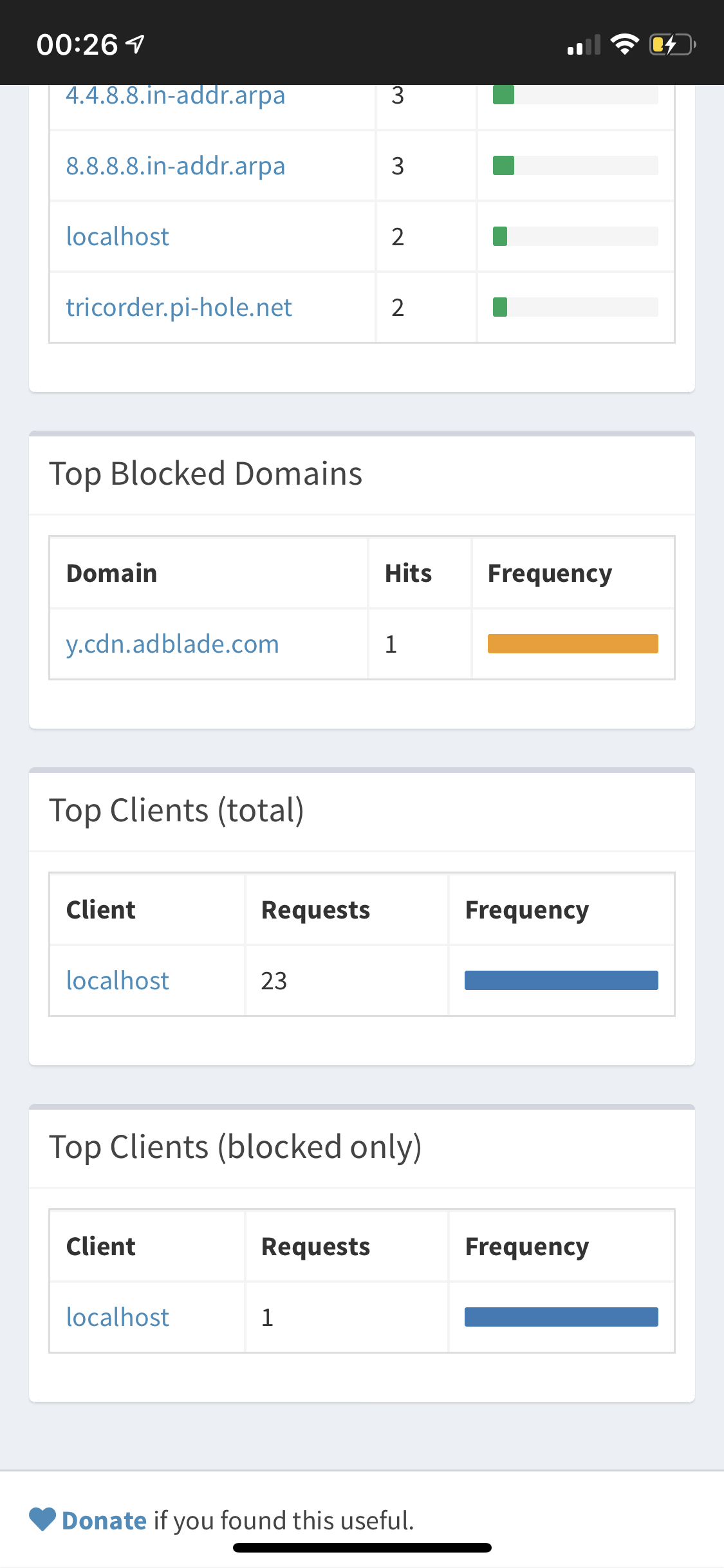
Task: Open localhost under Top Clients (total)
Action: (x=118, y=980)
